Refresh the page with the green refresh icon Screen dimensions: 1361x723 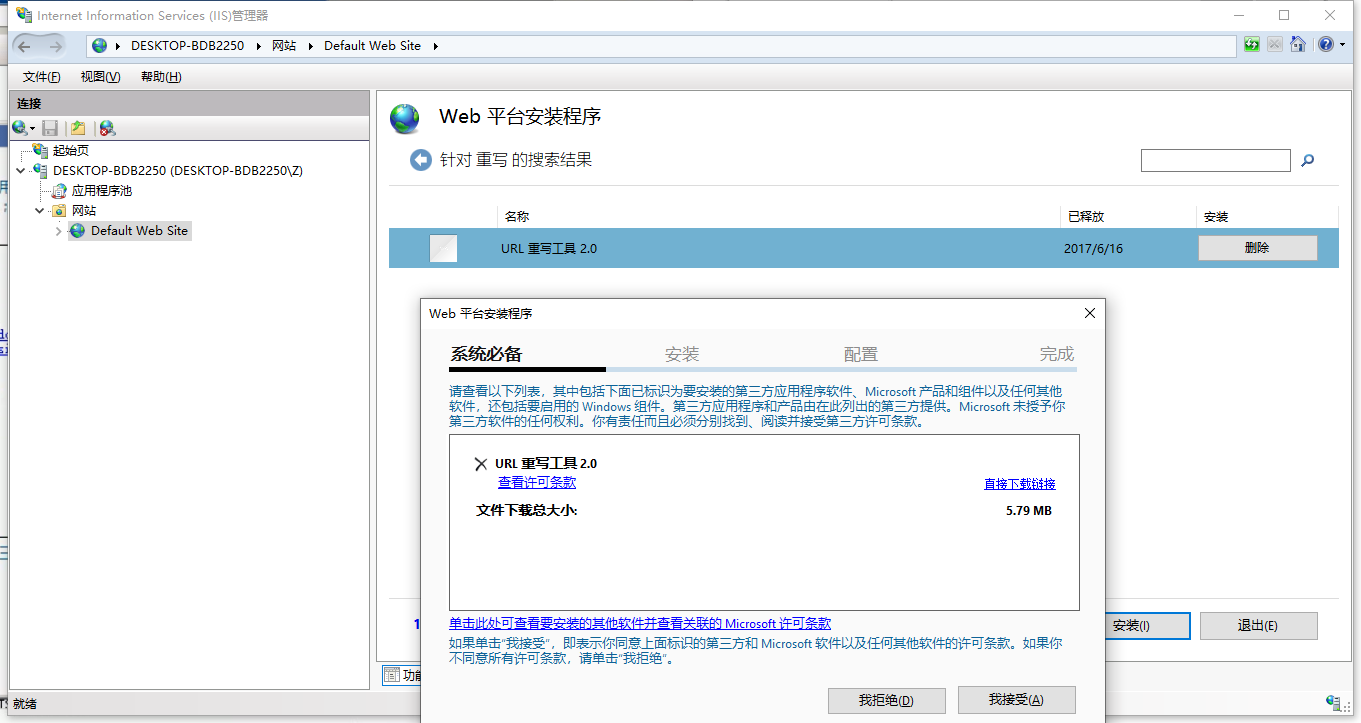[x=1252, y=45]
